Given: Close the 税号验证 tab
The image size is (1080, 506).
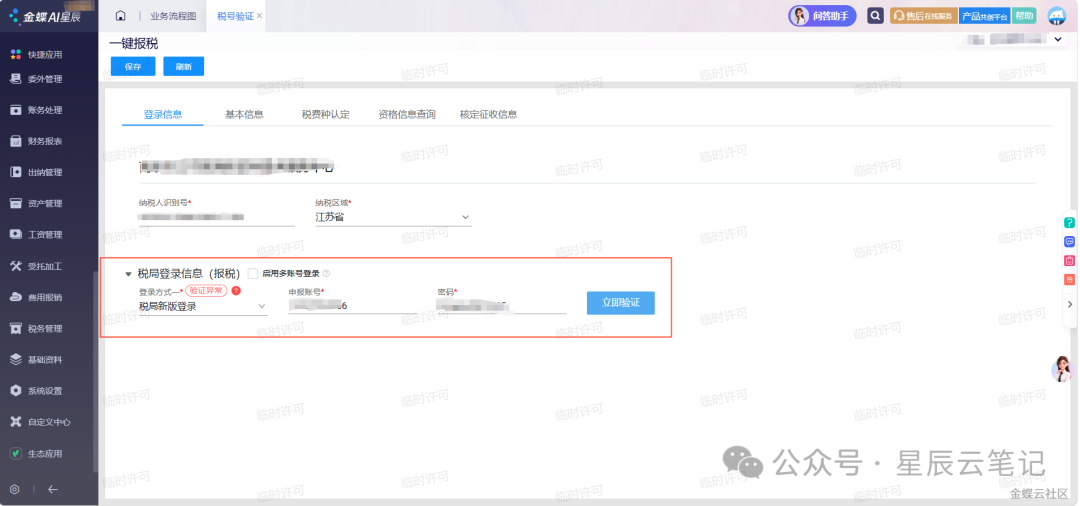Looking at the screenshot, I should pos(259,16).
